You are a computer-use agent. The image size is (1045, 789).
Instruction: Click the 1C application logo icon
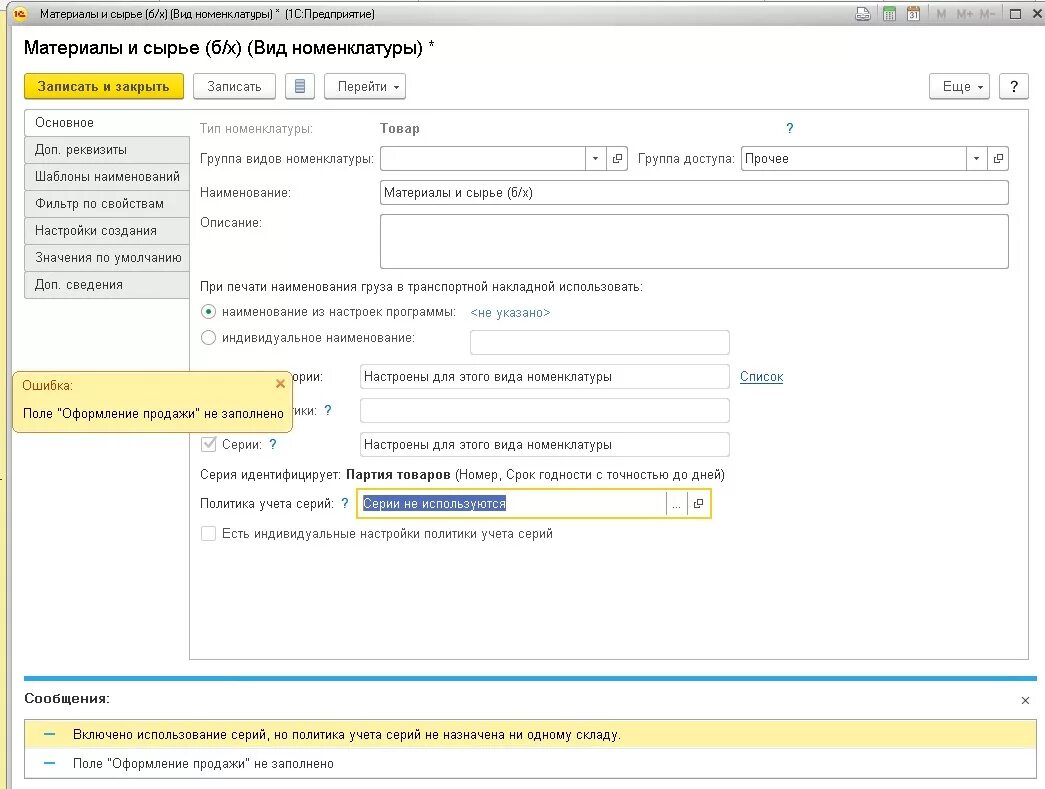tap(20, 13)
